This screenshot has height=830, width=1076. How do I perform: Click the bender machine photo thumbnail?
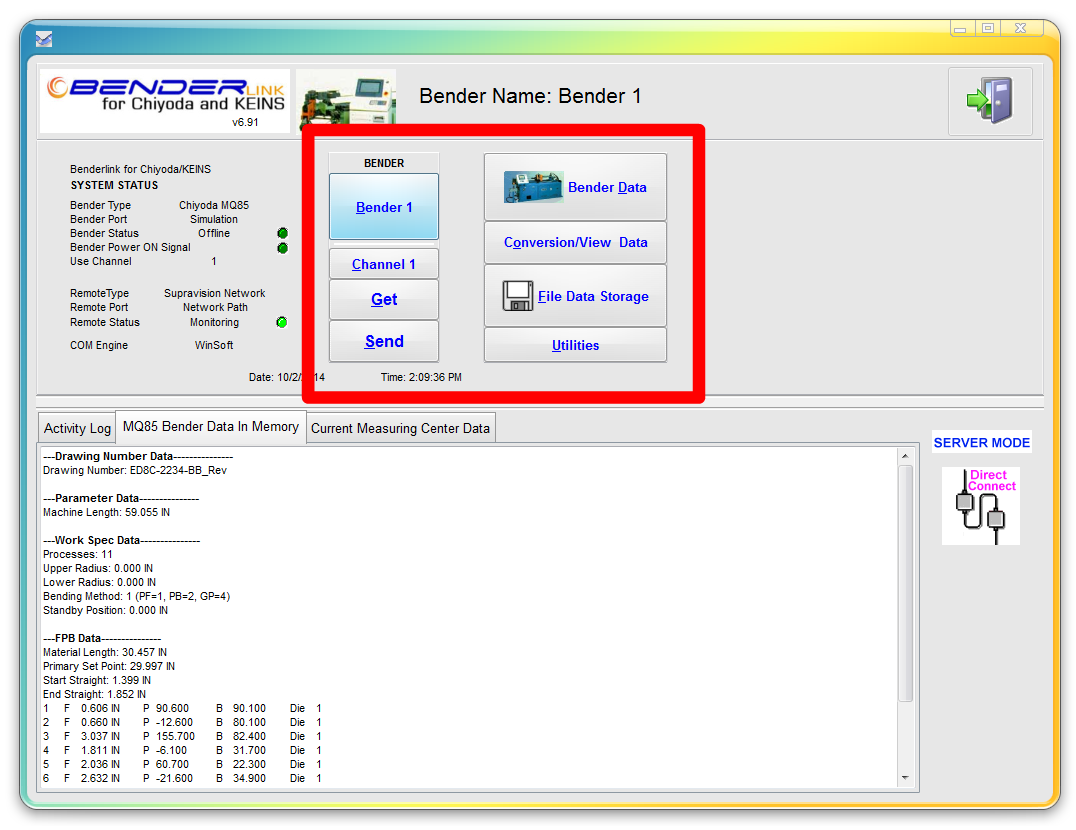pos(346,98)
